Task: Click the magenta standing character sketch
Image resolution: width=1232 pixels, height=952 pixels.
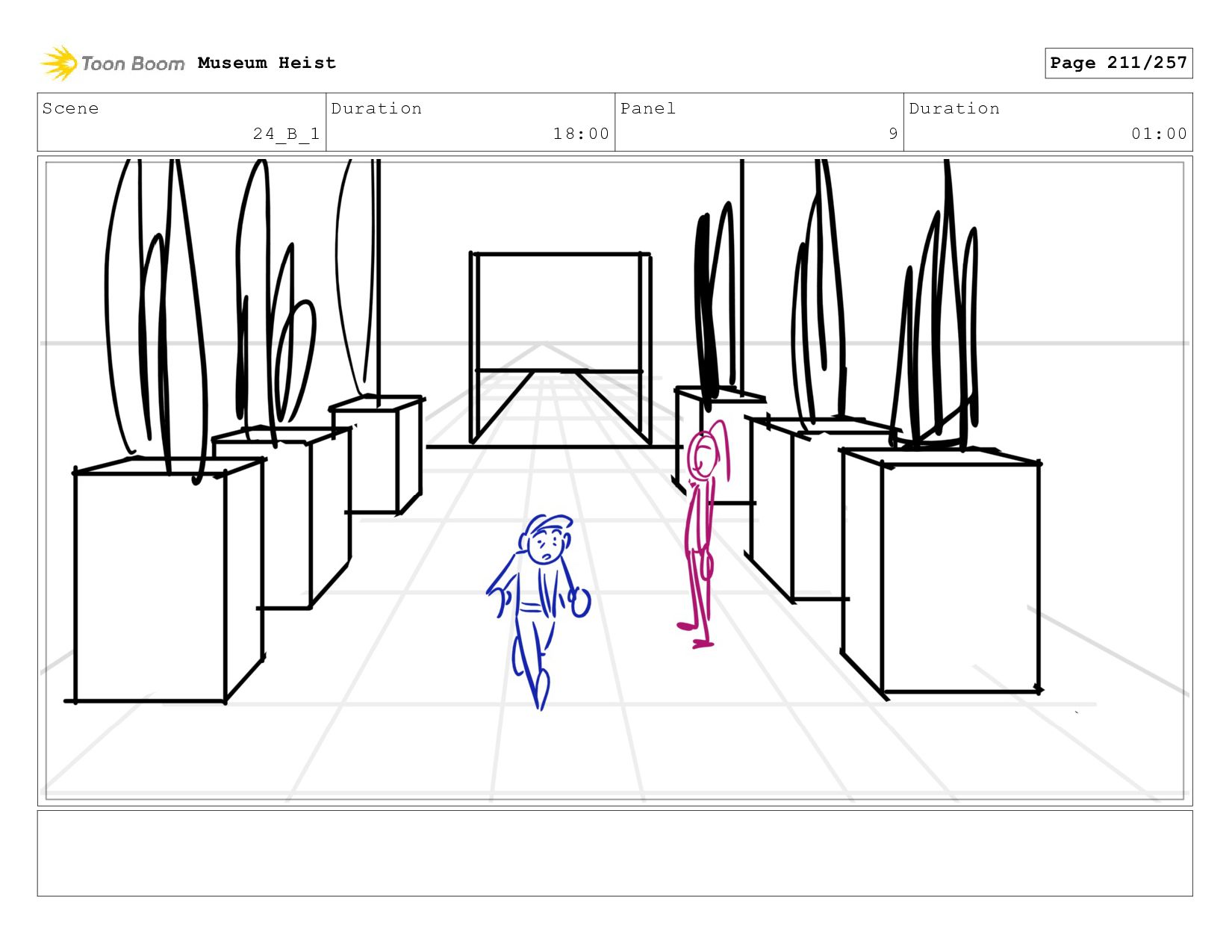Action: (x=703, y=535)
